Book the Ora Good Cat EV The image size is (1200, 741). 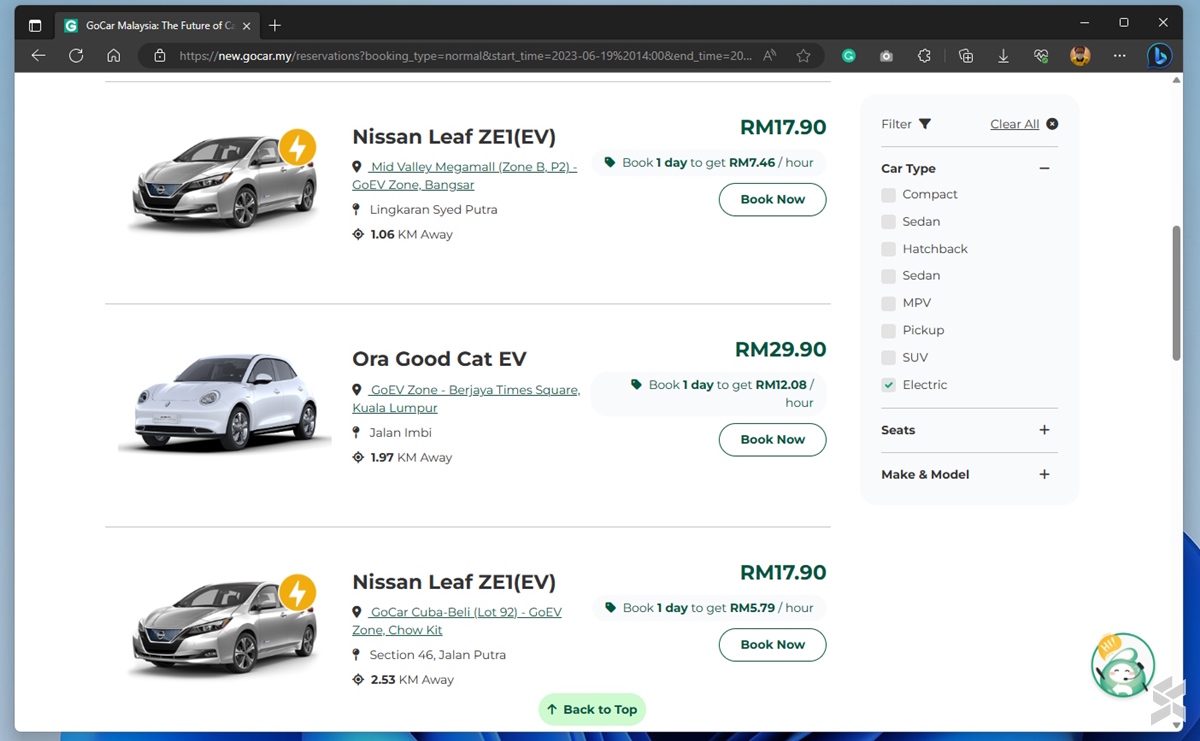pyautogui.click(x=772, y=440)
